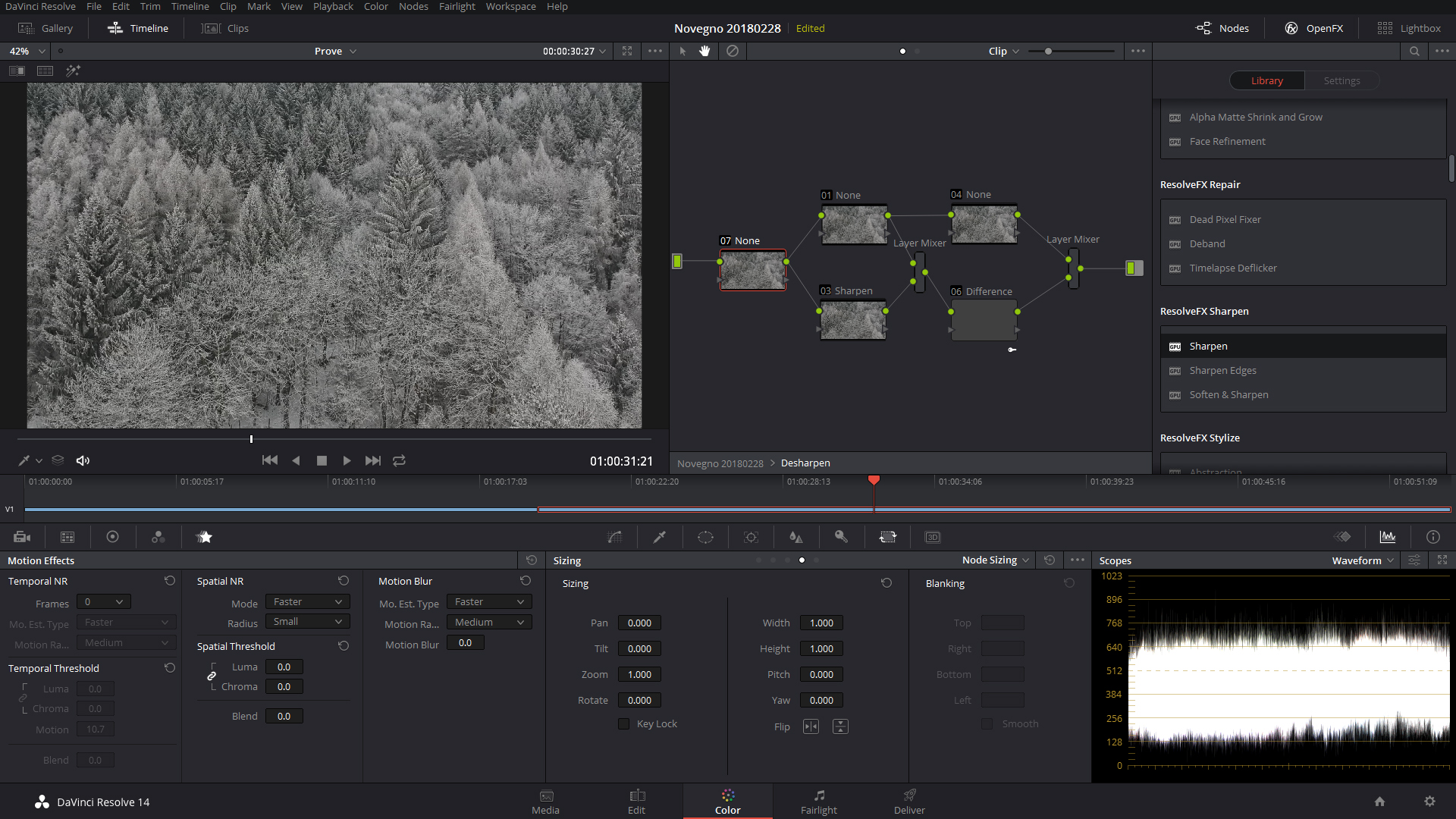Screen dimensions: 1456x819
Task: Click the viewer scrub bar playhead
Action: (x=251, y=438)
